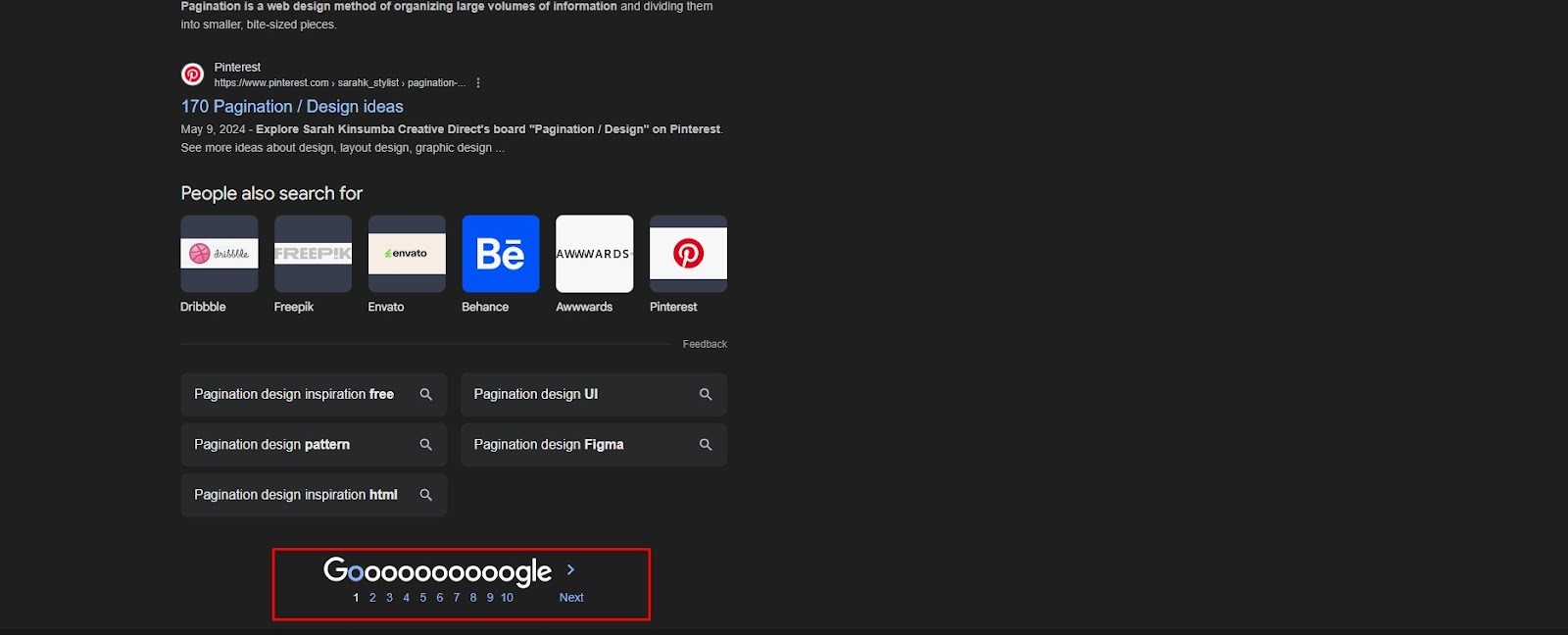Select 'Pagination design pattern' related search
Screen dimensions: 1568x635
(x=314, y=445)
